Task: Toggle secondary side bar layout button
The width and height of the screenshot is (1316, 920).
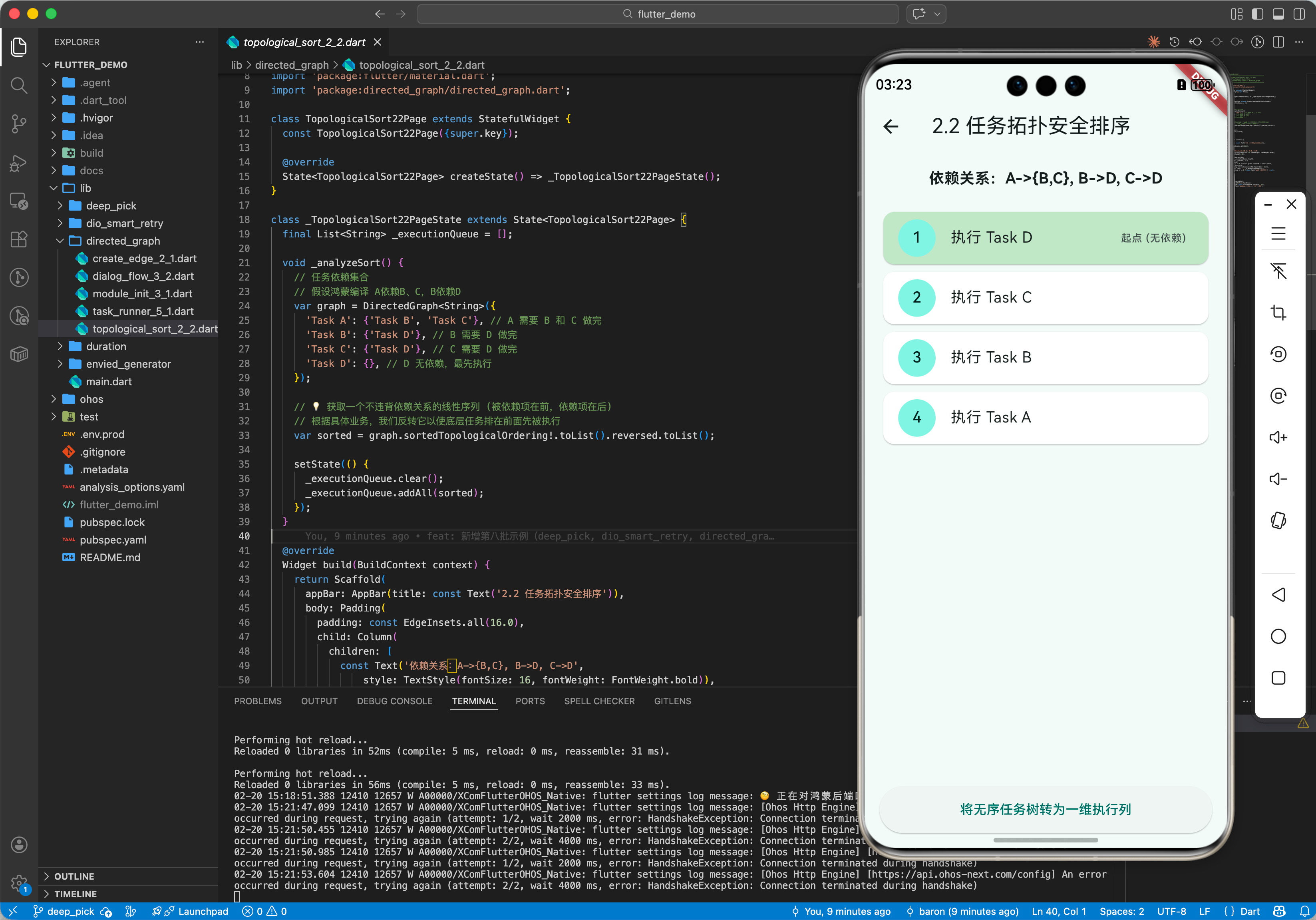Action: tap(1299, 14)
